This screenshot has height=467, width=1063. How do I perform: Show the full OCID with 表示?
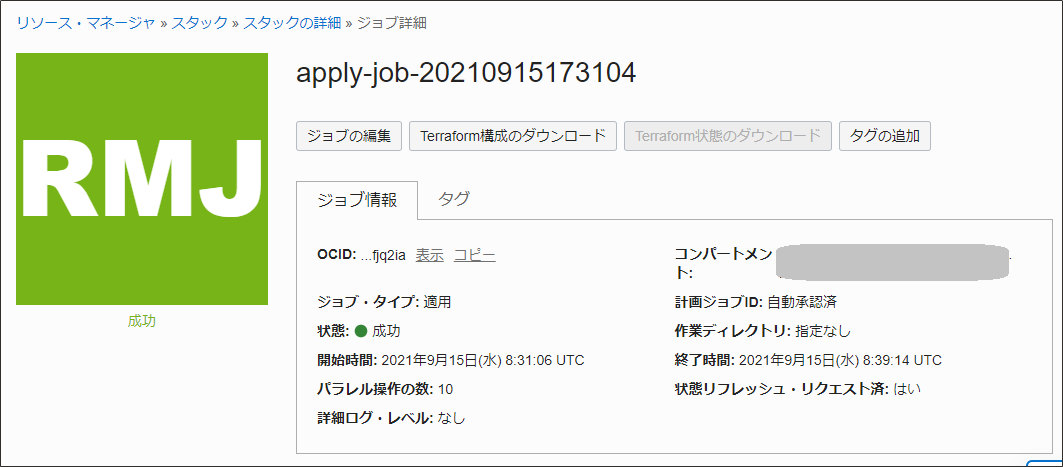click(430, 256)
